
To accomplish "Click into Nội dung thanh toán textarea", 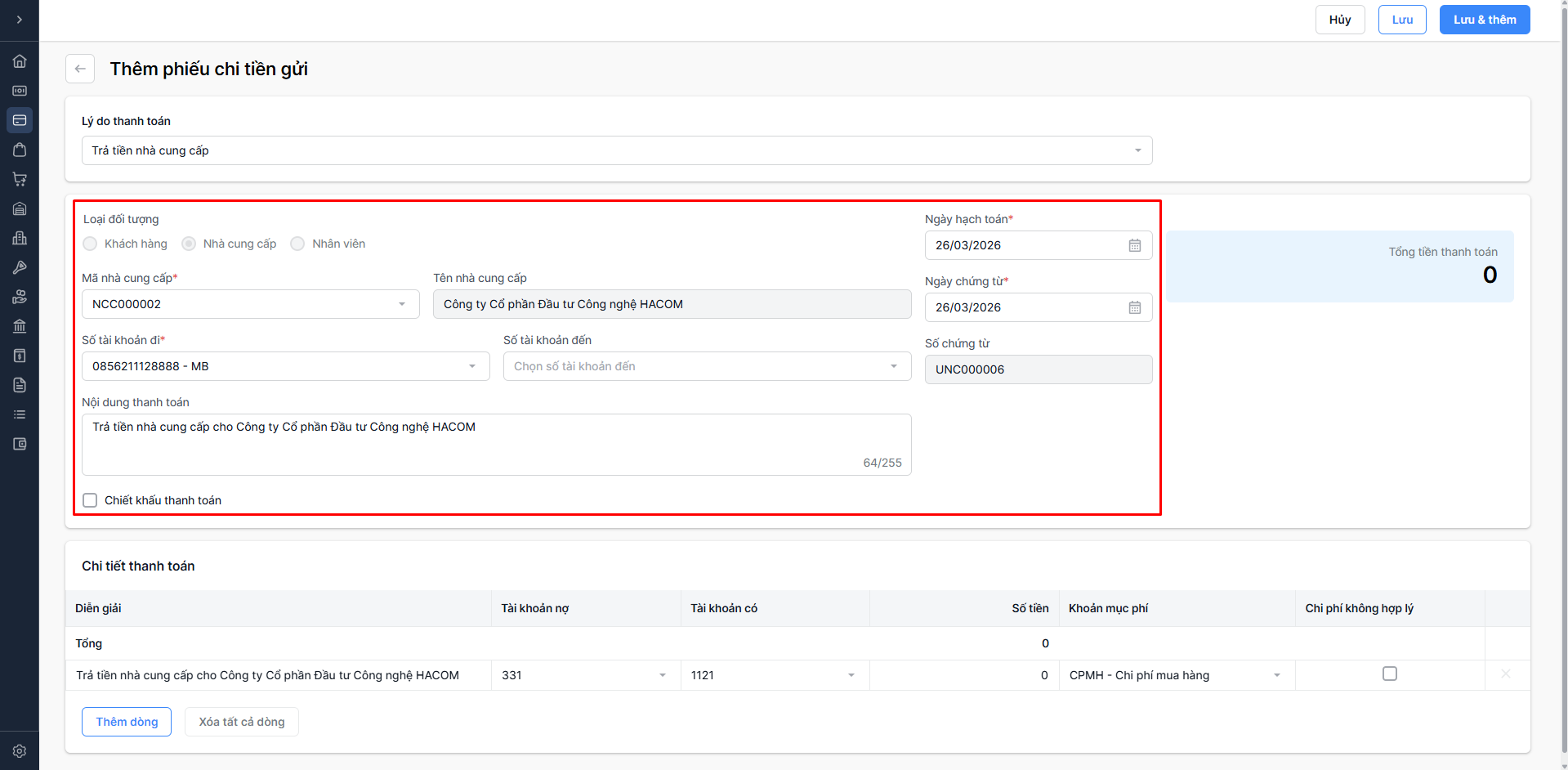I will [x=496, y=444].
